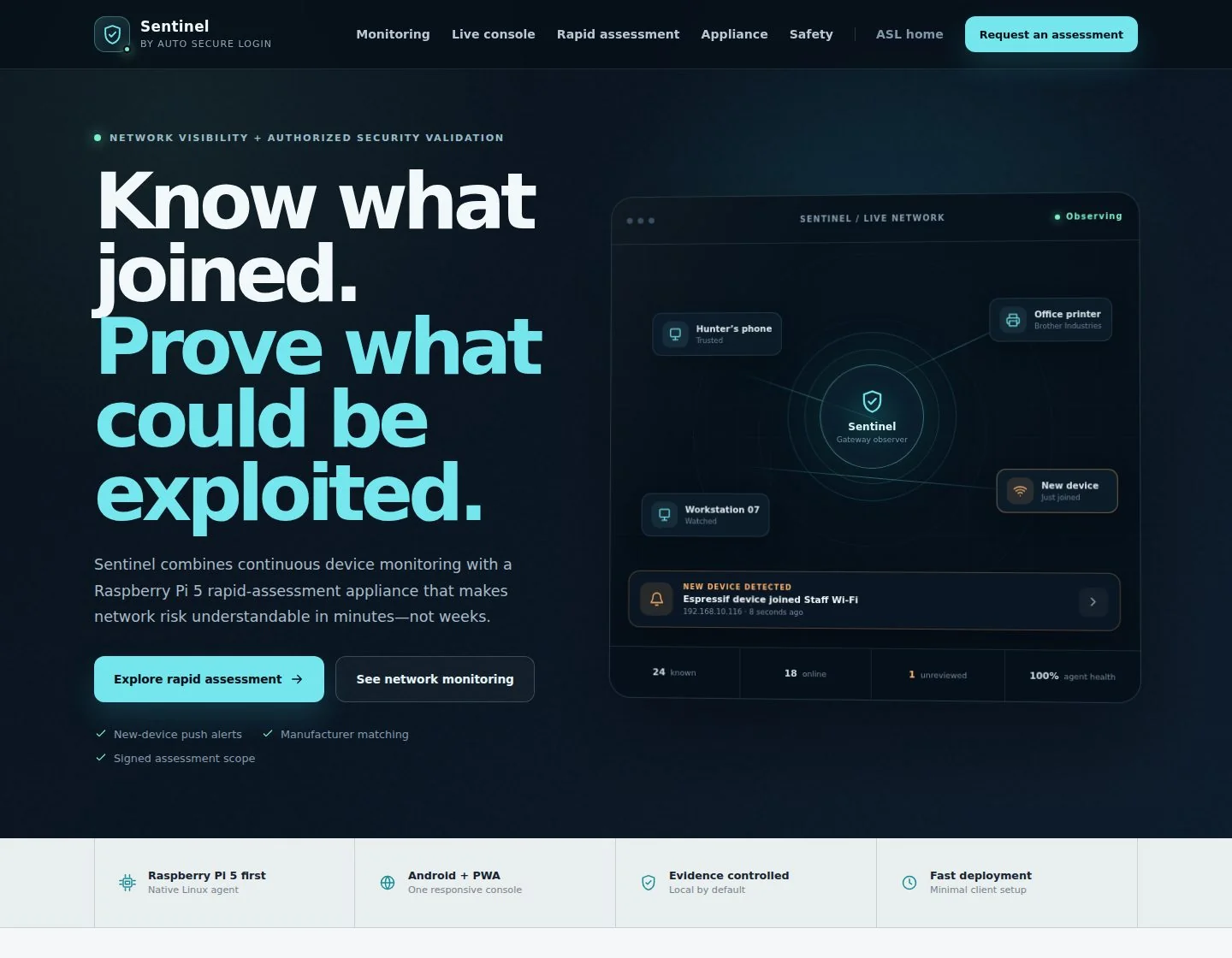Image resolution: width=1232 pixels, height=958 pixels.
Task: Click the shield icon beside Evidence controlled
Action: tap(649, 883)
